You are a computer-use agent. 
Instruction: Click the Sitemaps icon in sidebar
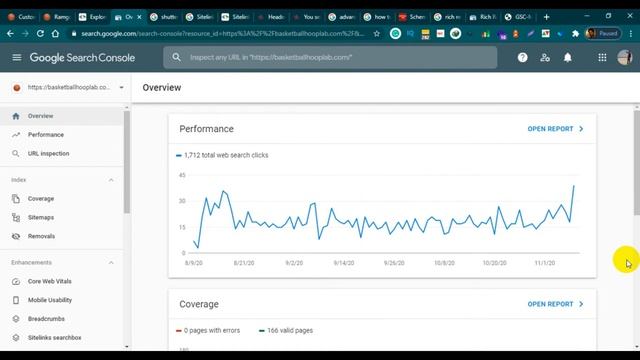pyautogui.click(x=16, y=218)
